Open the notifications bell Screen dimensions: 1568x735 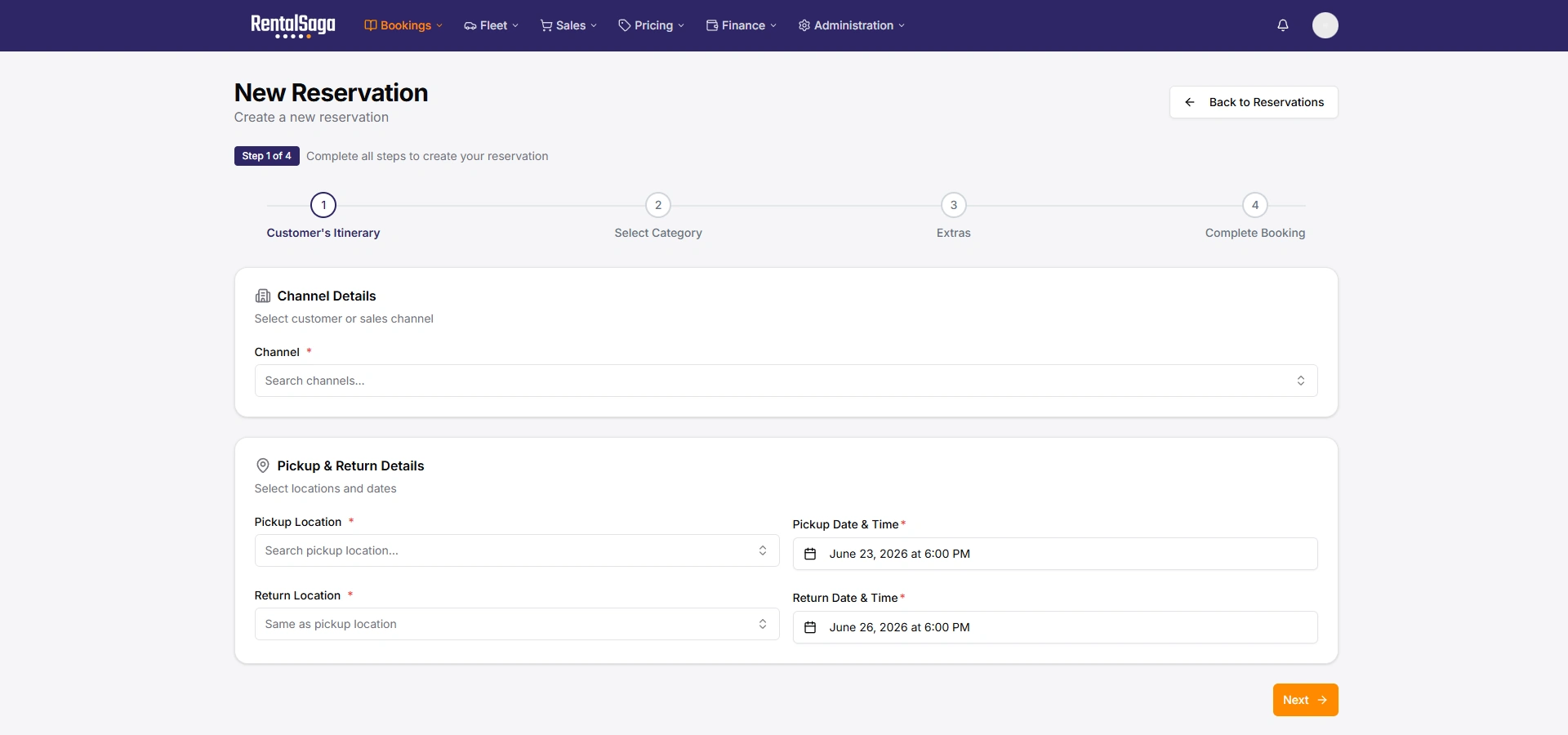pos(1283,25)
